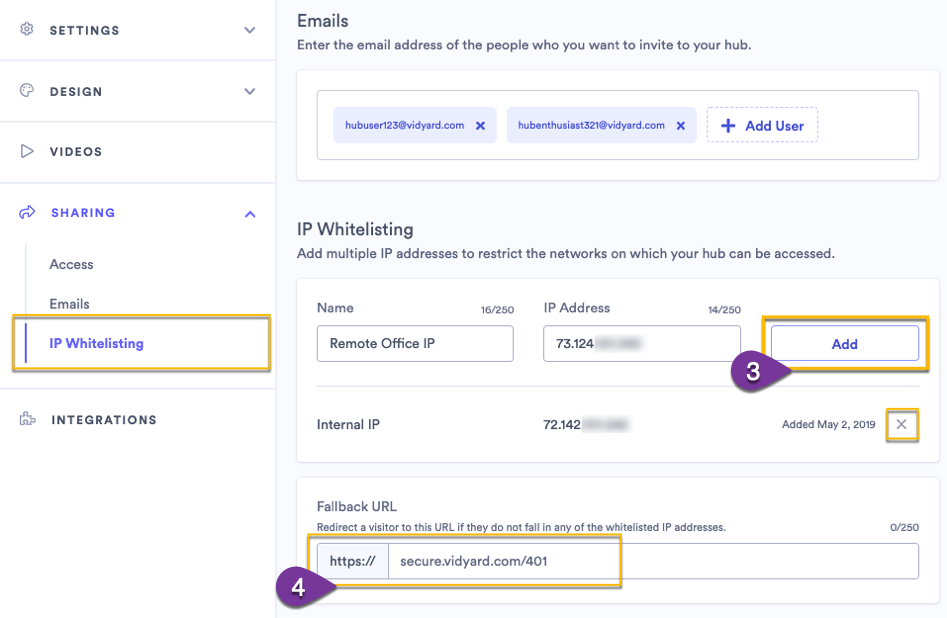Open the Videos menu item
Screen dimensions: 947x618
[76, 152]
